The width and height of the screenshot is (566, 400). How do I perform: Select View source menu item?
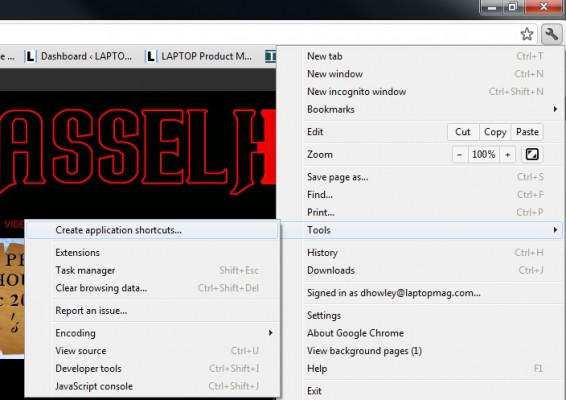point(152,351)
